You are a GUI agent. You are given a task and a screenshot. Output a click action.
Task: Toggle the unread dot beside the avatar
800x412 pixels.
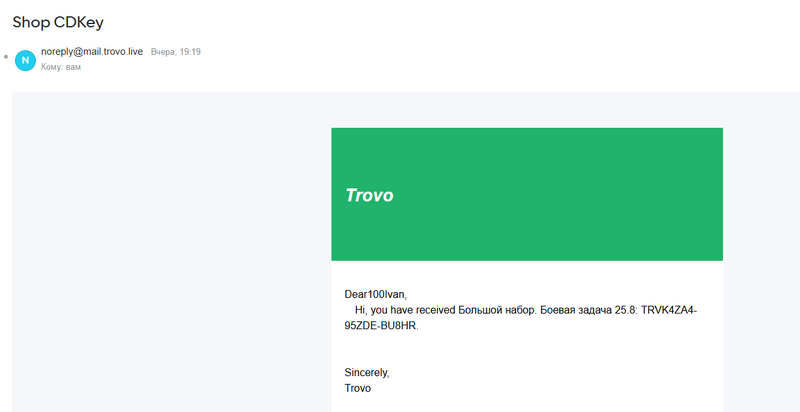[6, 58]
